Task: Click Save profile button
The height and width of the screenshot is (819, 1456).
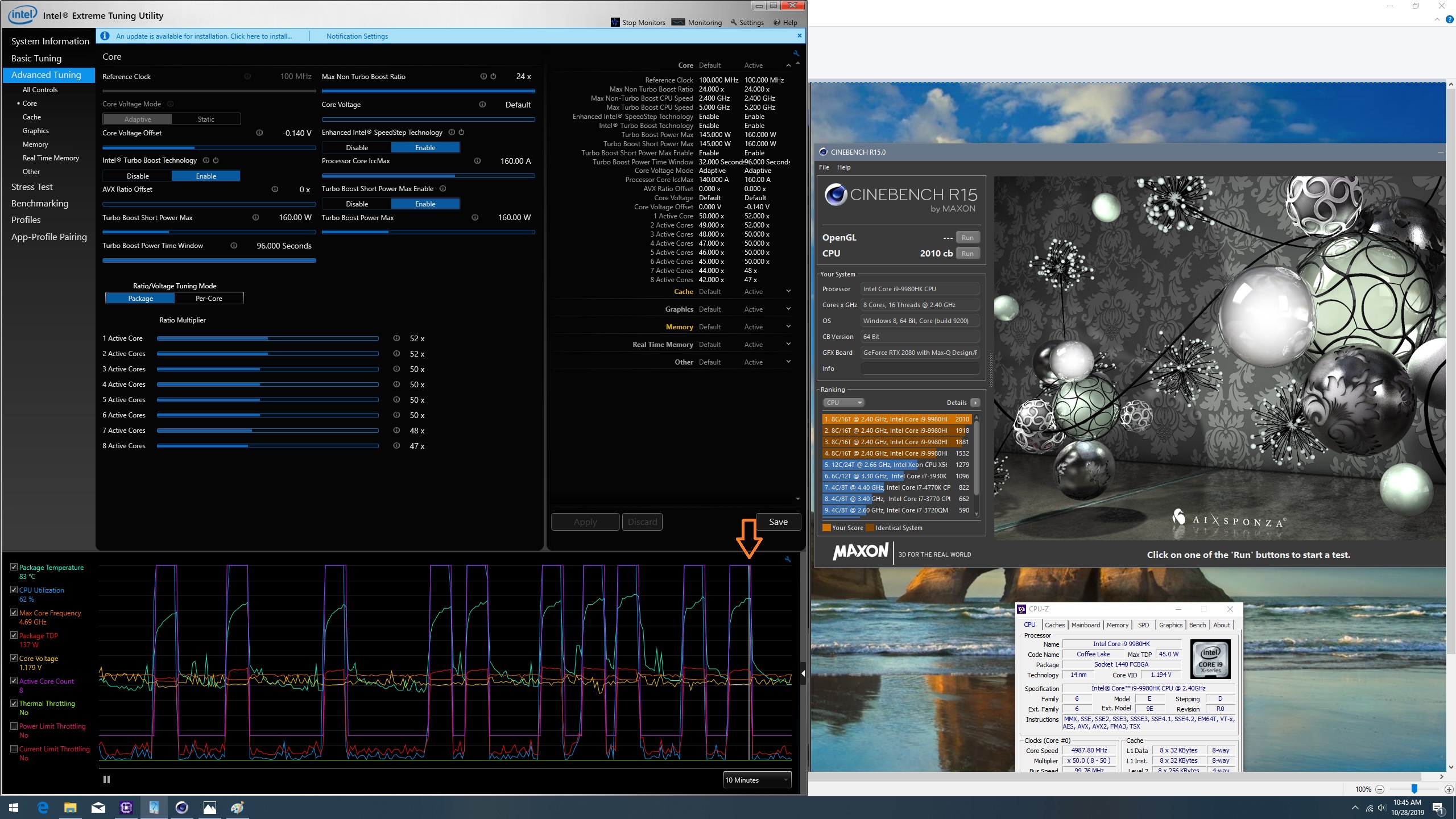Action: [x=778, y=522]
